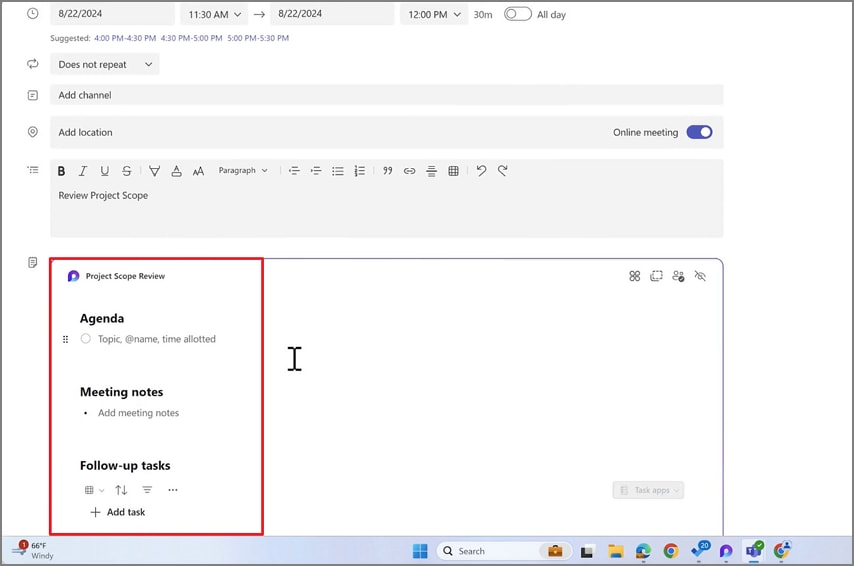This screenshot has width=854, height=566.
Task: Click Add task button
Action: (118, 512)
